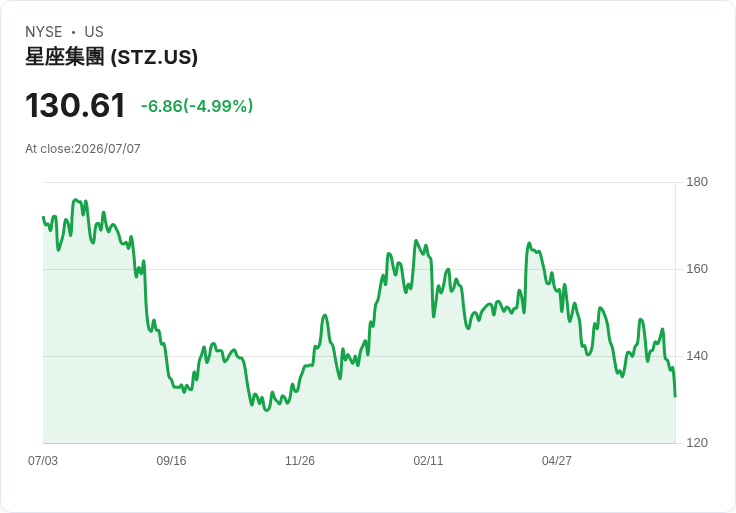Image resolution: width=736 pixels, height=513 pixels.
Task: Click the 140 price axis label
Action: [697, 356]
